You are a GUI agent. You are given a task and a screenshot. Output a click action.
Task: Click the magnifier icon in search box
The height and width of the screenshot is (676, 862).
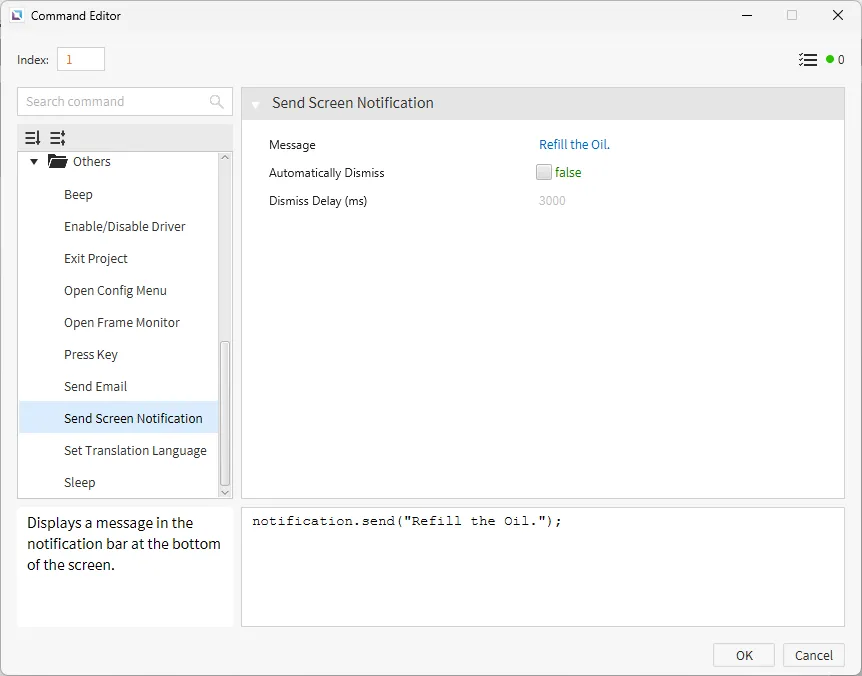[x=217, y=102]
